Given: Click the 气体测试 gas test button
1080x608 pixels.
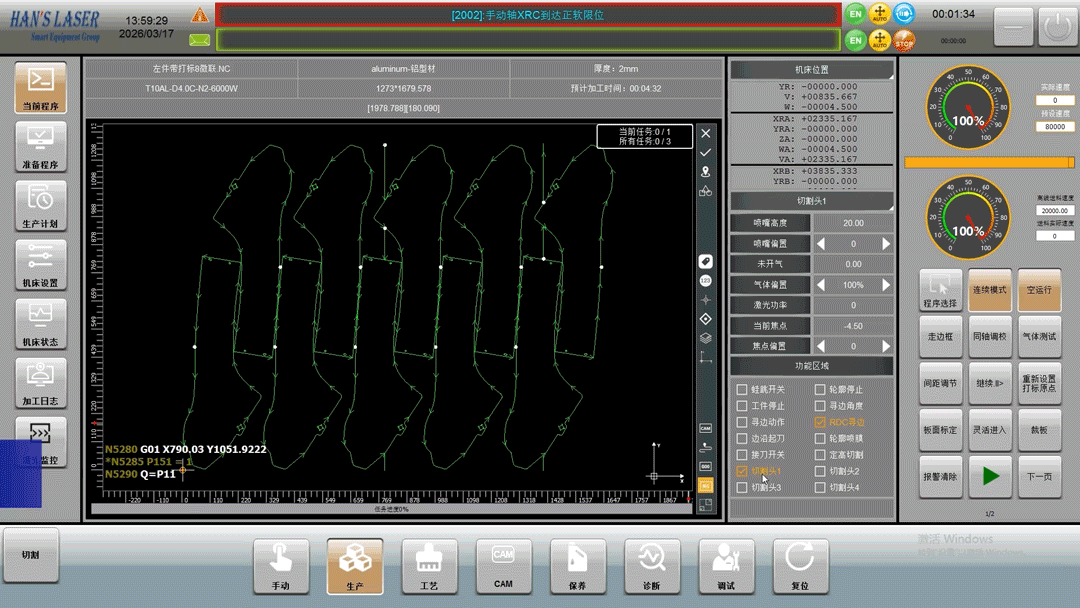Looking at the screenshot, I should (x=1040, y=336).
